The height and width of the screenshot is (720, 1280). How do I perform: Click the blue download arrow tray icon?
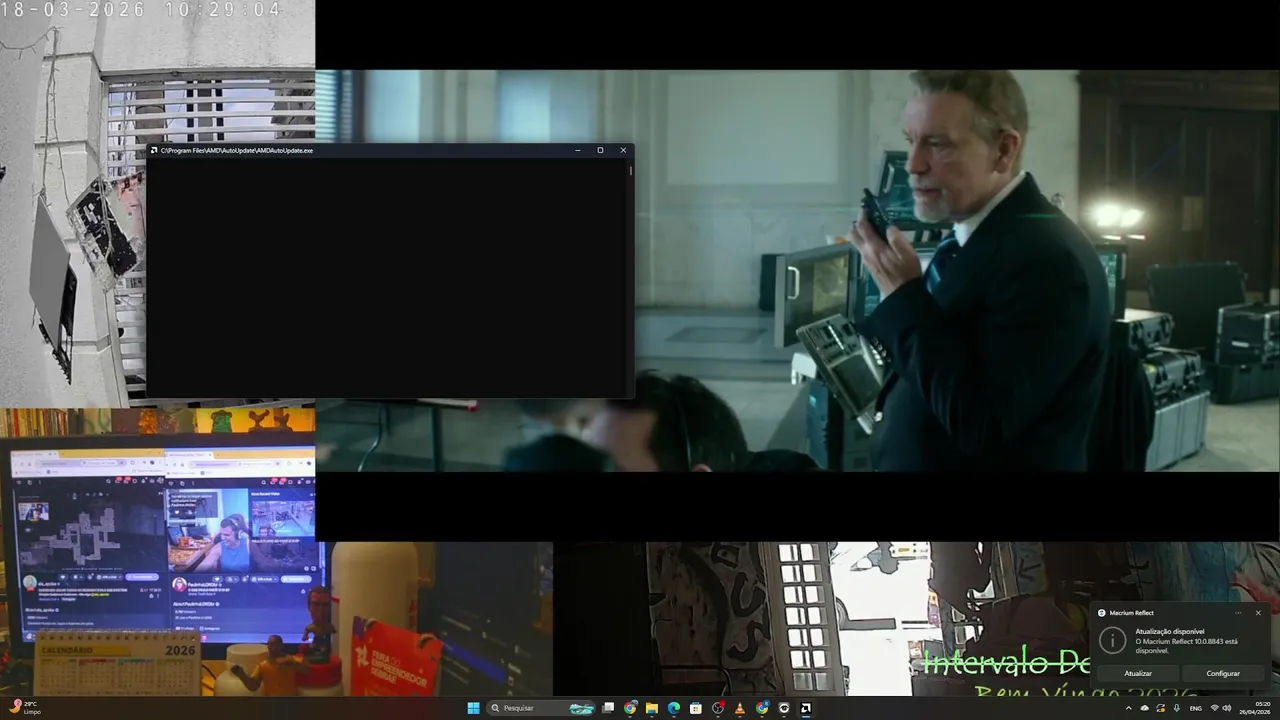1177,708
